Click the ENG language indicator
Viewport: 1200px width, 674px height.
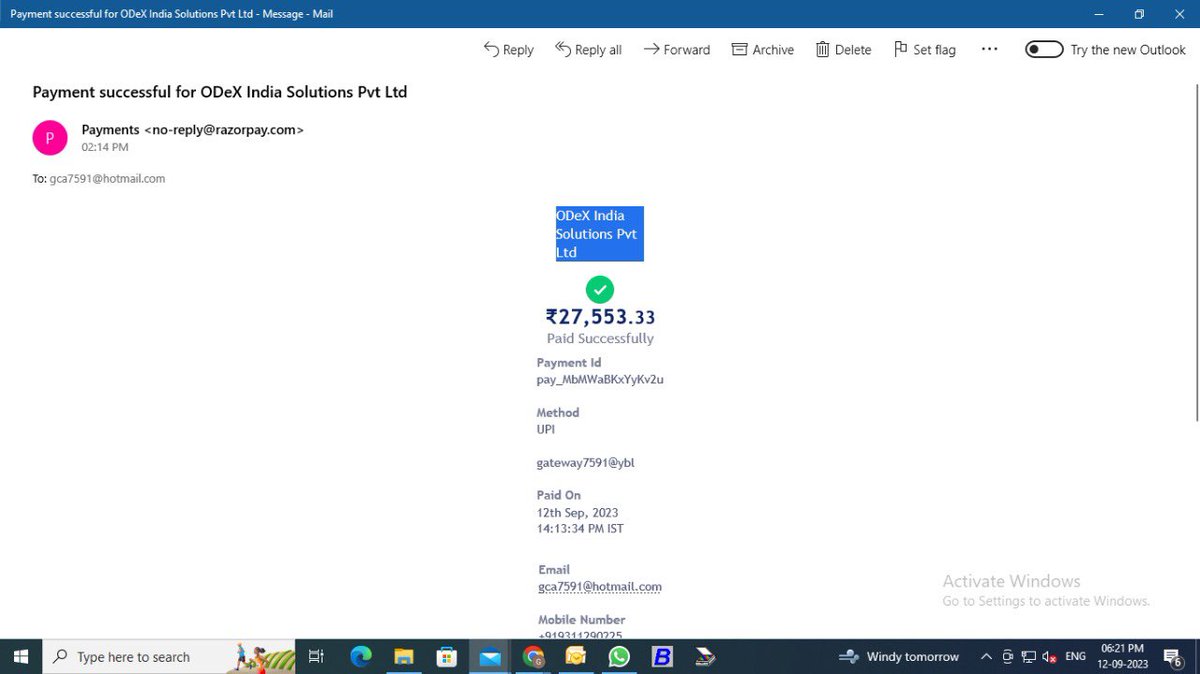[x=1075, y=657]
